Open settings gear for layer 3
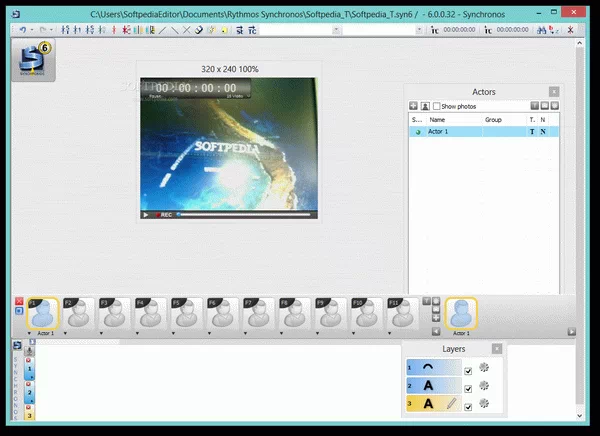 click(x=484, y=403)
